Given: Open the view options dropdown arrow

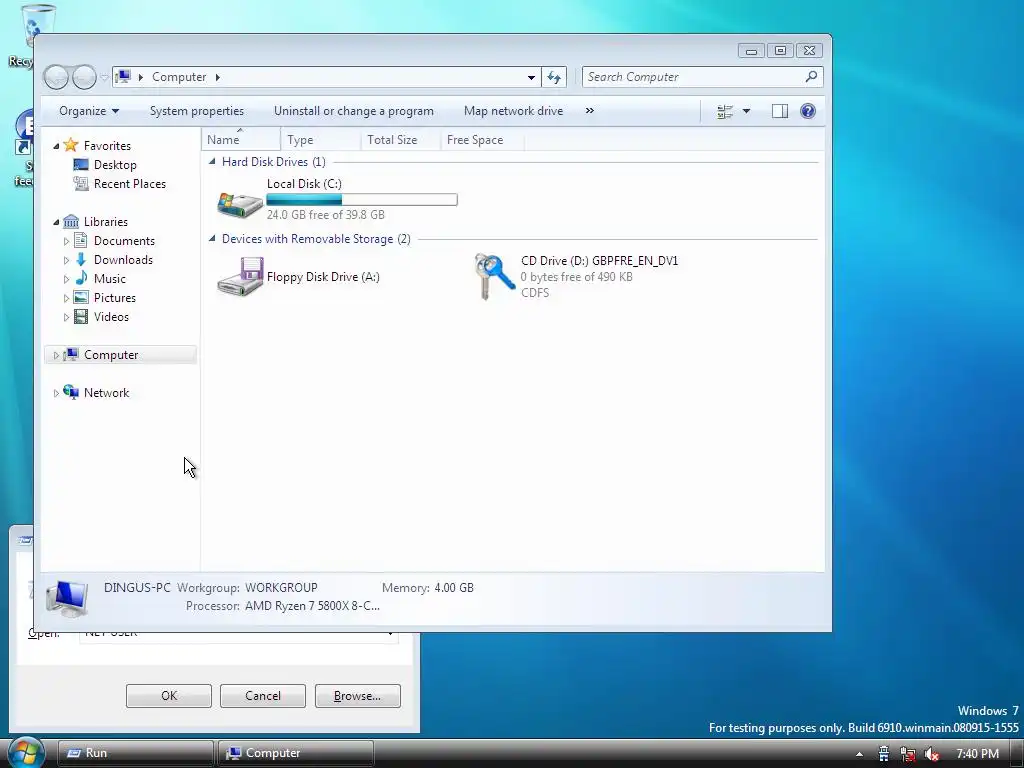Looking at the screenshot, I should coord(746,112).
